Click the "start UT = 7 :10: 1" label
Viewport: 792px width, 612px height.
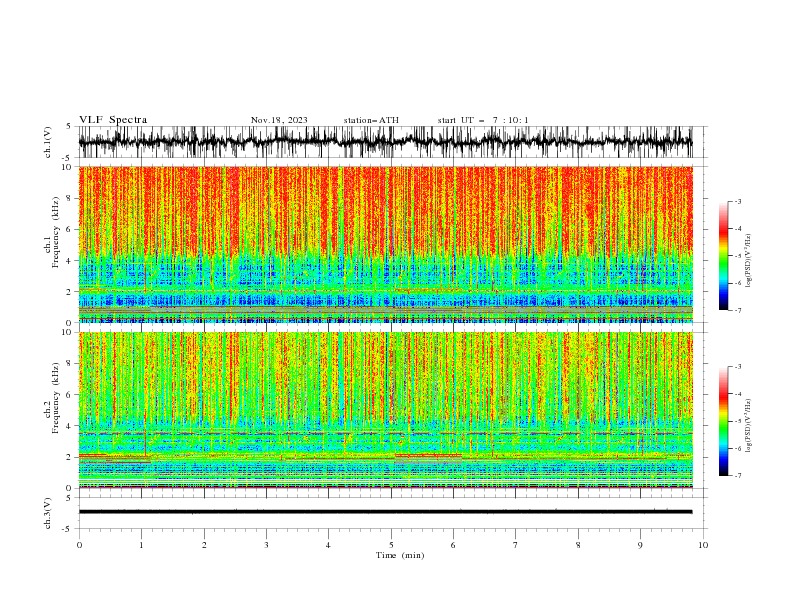tap(483, 120)
